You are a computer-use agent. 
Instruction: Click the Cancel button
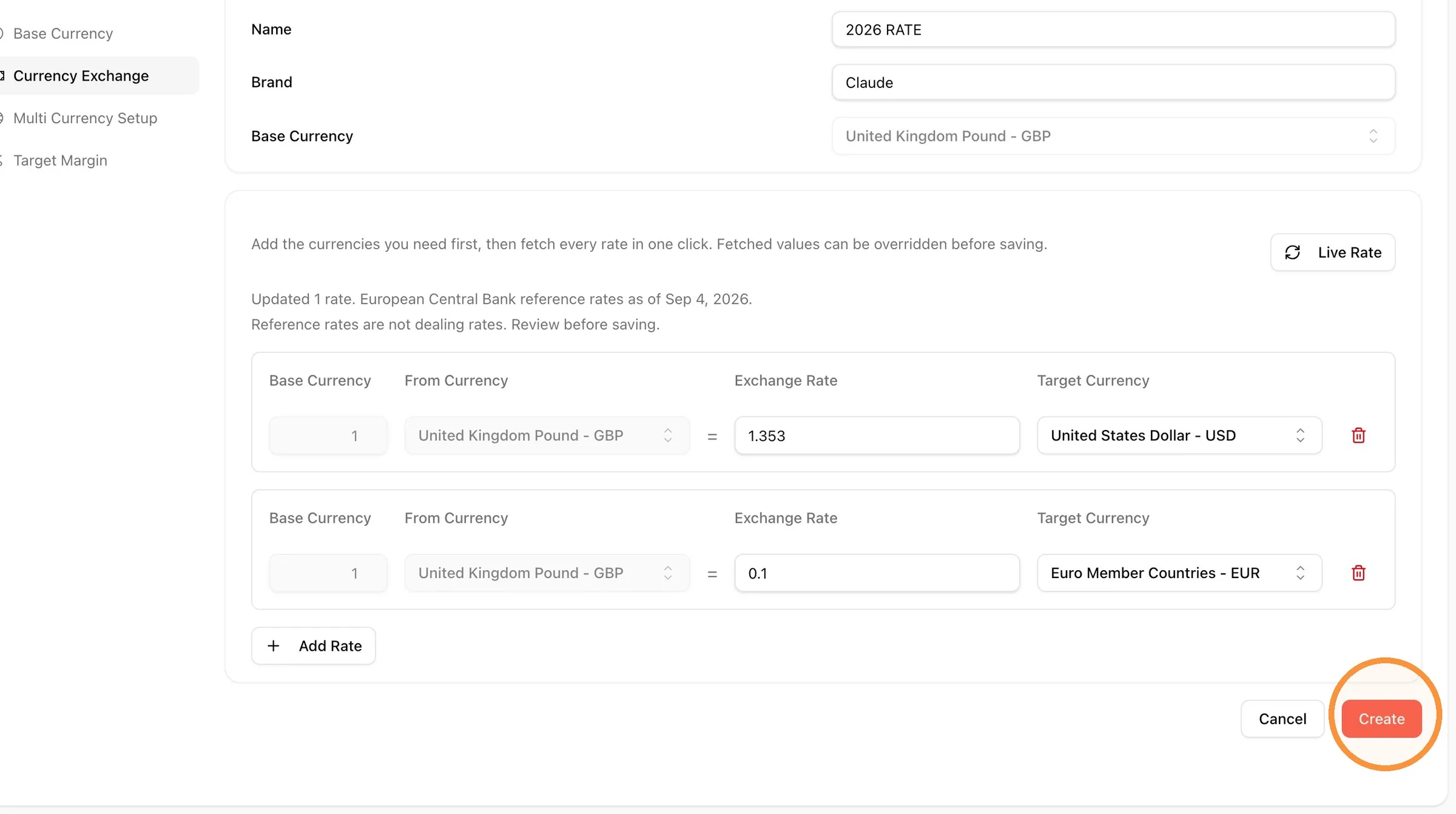click(1282, 719)
